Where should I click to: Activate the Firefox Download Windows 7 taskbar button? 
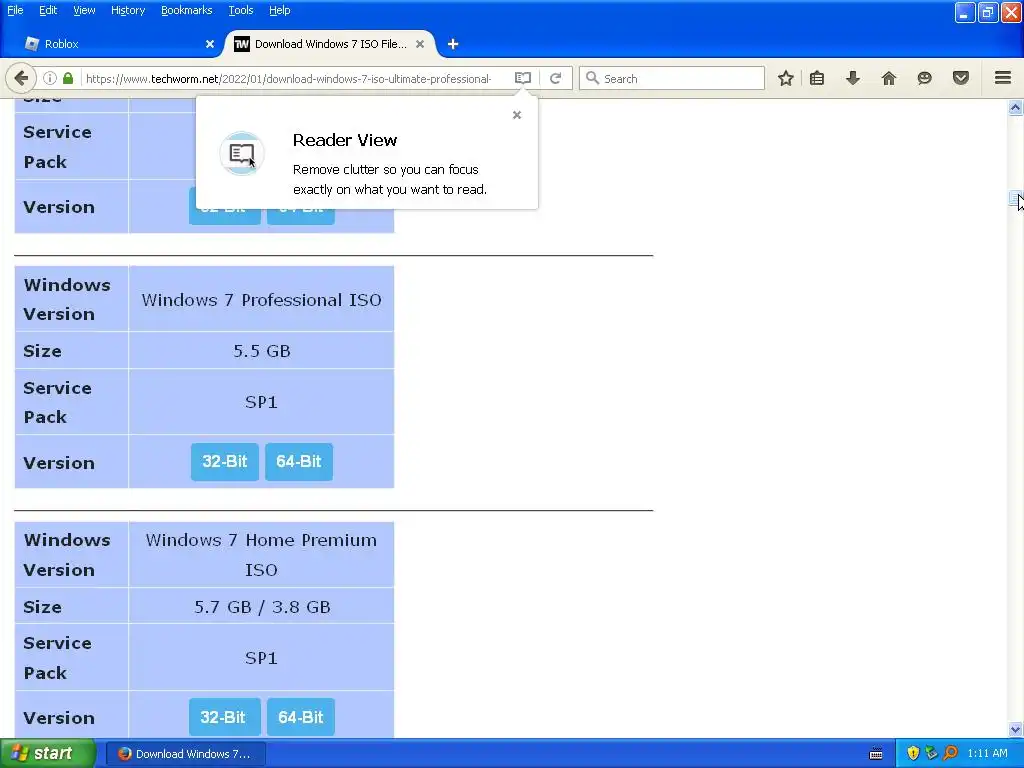click(185, 754)
